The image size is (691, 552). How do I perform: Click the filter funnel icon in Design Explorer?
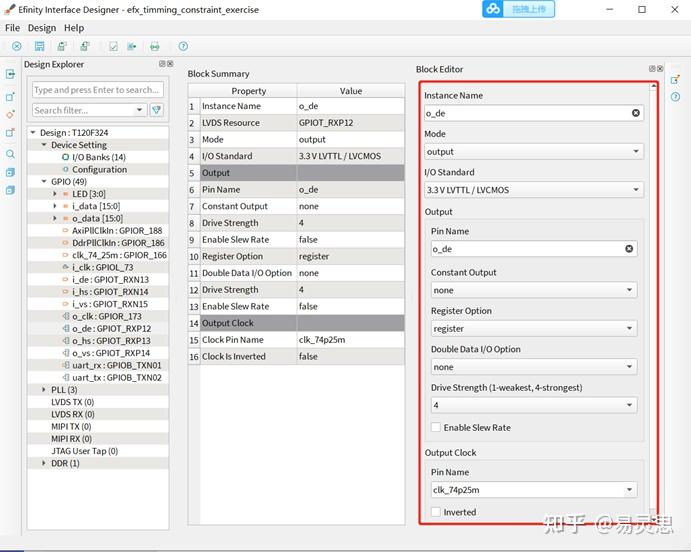[157, 110]
